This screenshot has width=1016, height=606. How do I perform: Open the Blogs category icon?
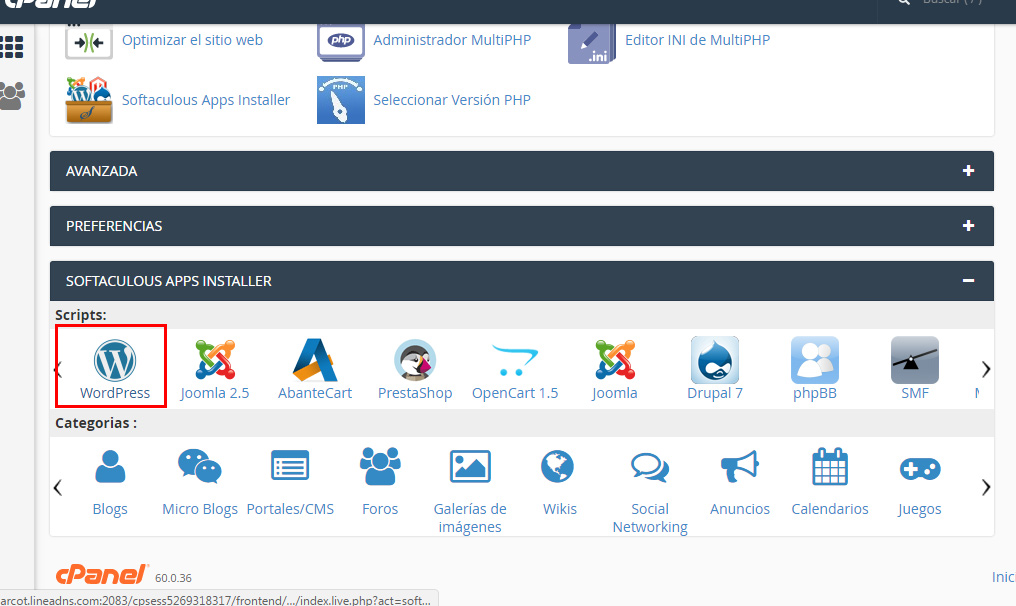[110, 467]
